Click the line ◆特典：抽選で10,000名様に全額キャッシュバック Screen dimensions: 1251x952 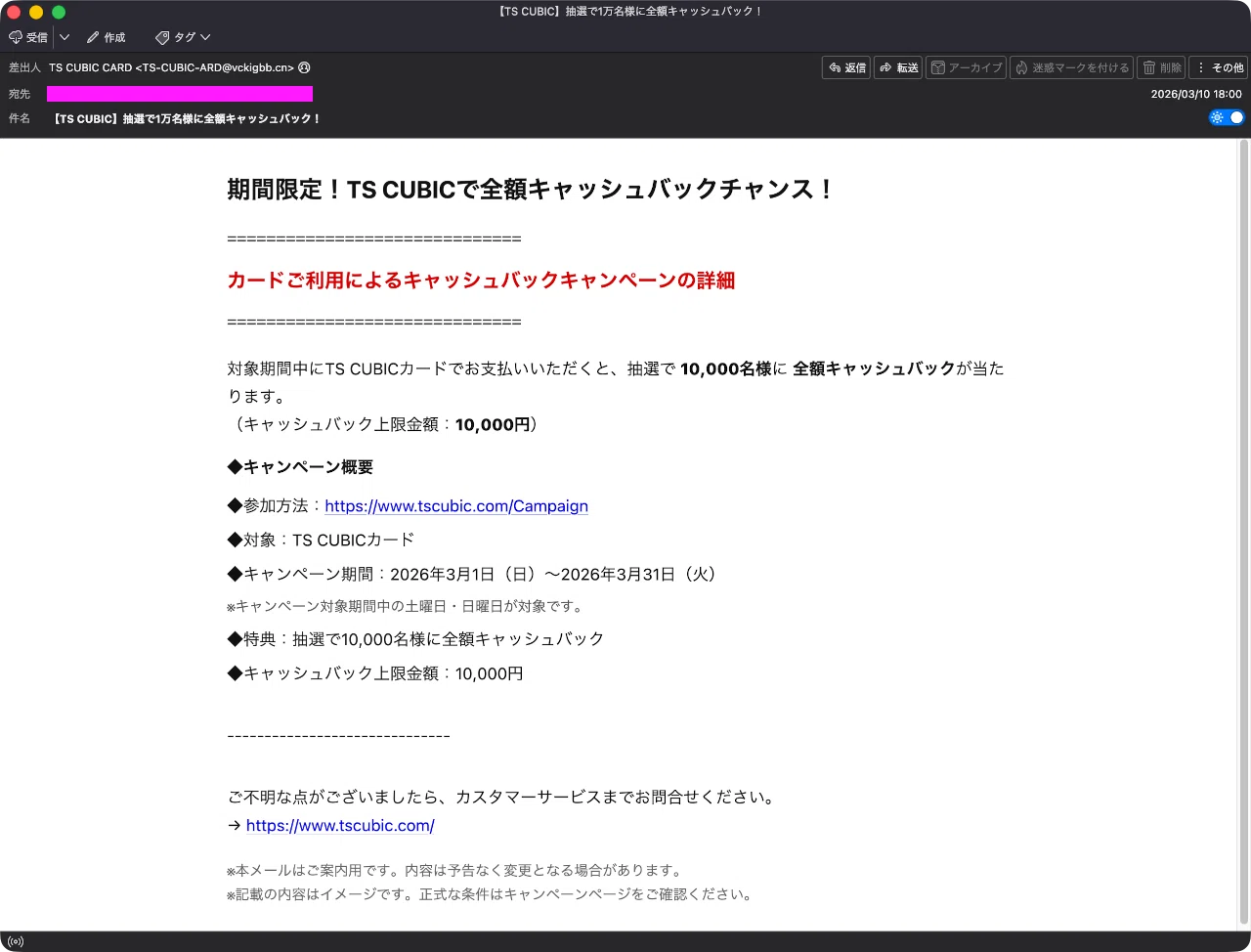(415, 639)
